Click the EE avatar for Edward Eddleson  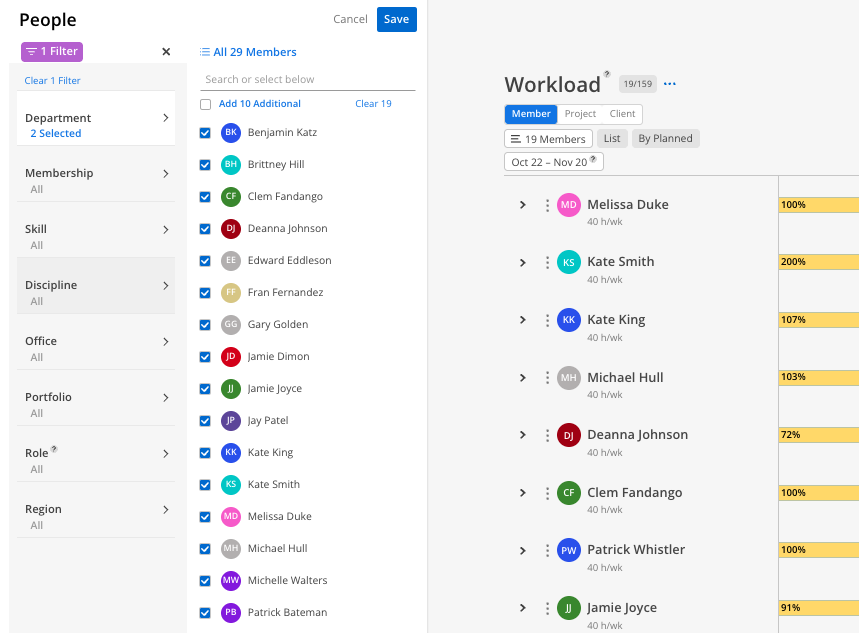pos(231,260)
